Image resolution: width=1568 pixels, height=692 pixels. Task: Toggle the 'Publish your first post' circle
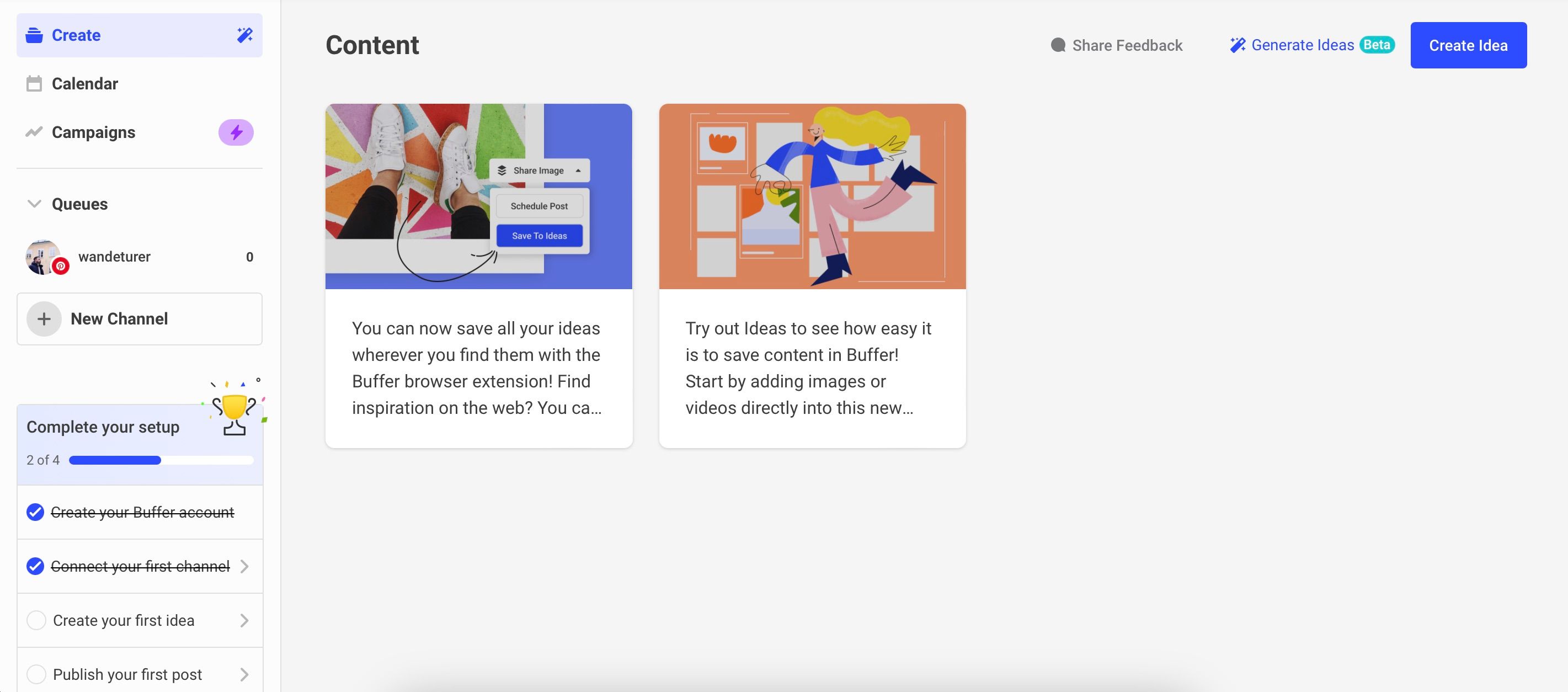pos(36,674)
